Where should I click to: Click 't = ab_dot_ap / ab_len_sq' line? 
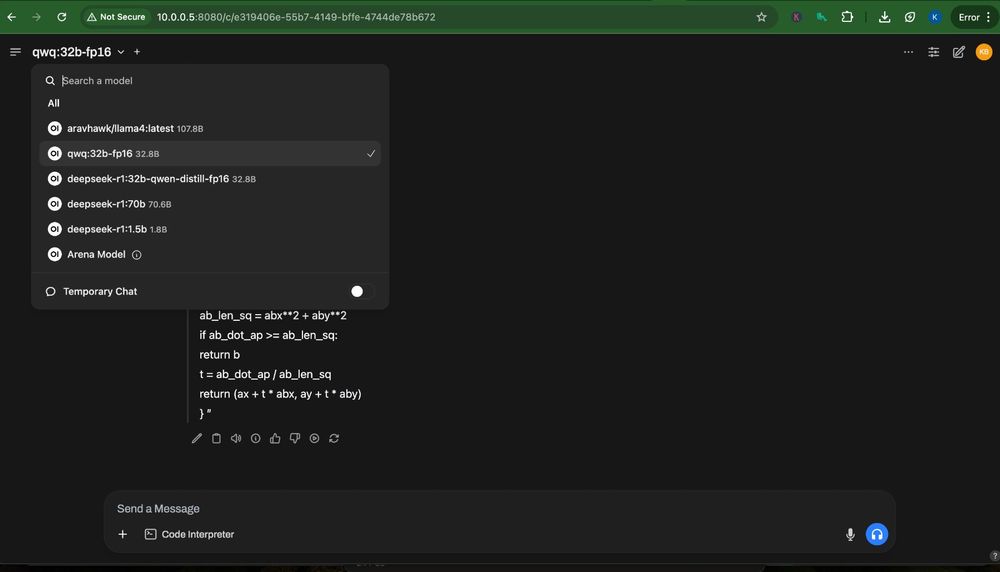click(x=265, y=374)
